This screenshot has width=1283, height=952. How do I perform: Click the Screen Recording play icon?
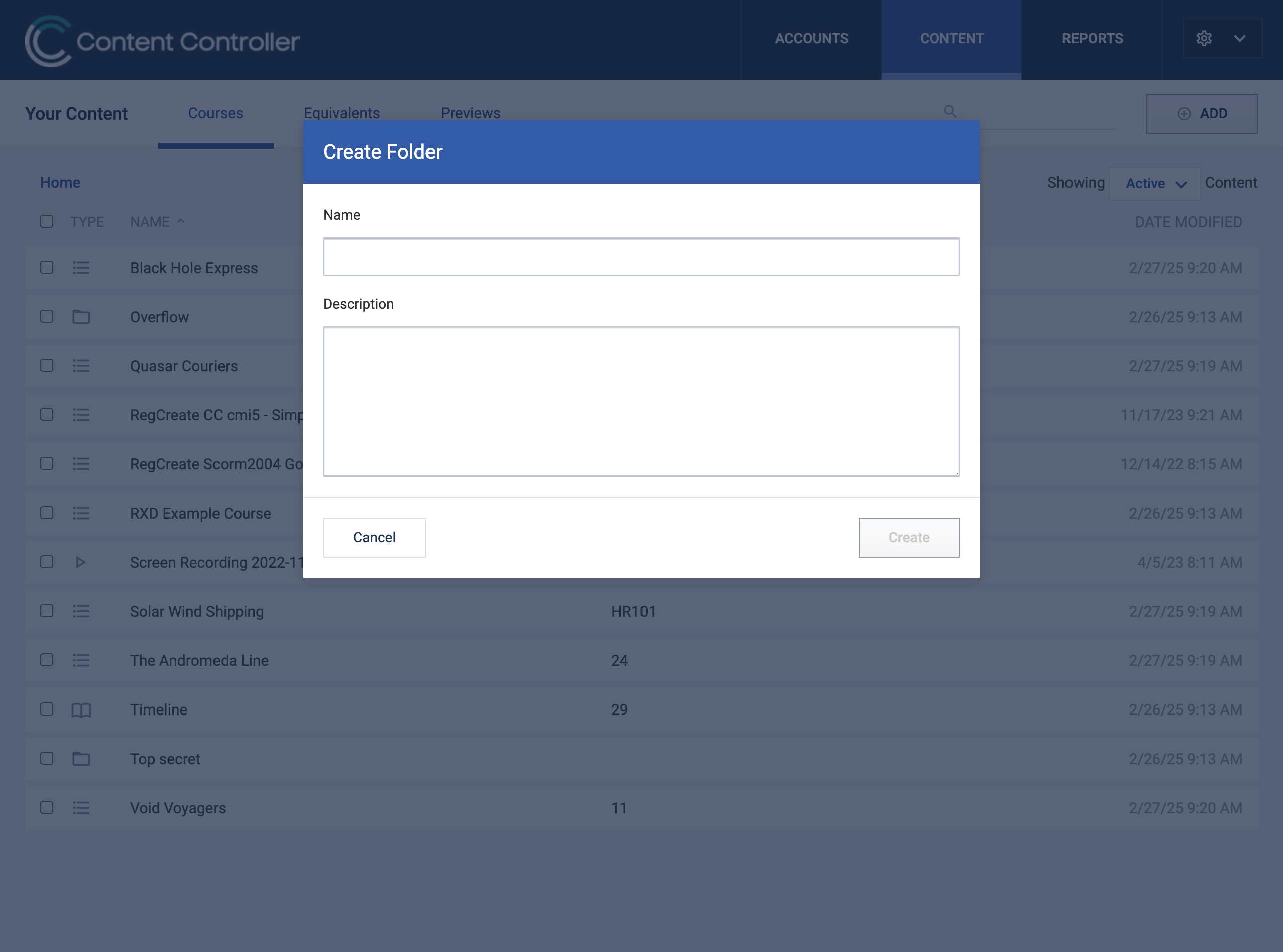coord(81,562)
